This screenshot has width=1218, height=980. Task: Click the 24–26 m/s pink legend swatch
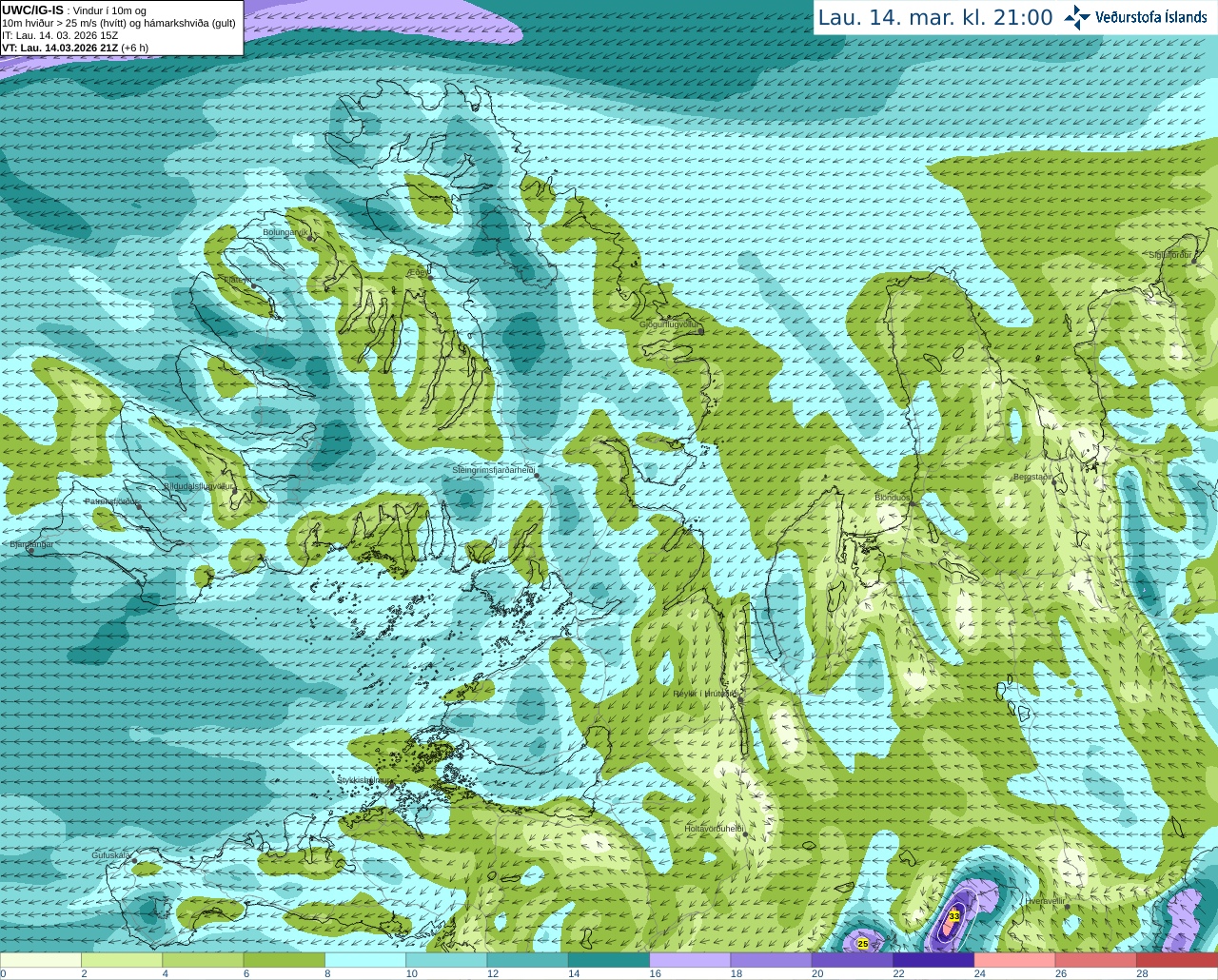tap(1015, 960)
